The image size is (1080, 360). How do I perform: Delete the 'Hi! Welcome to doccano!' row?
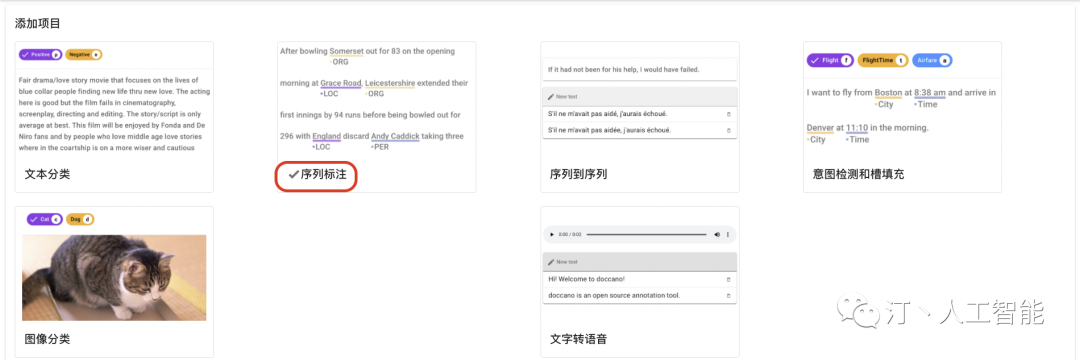click(x=729, y=279)
